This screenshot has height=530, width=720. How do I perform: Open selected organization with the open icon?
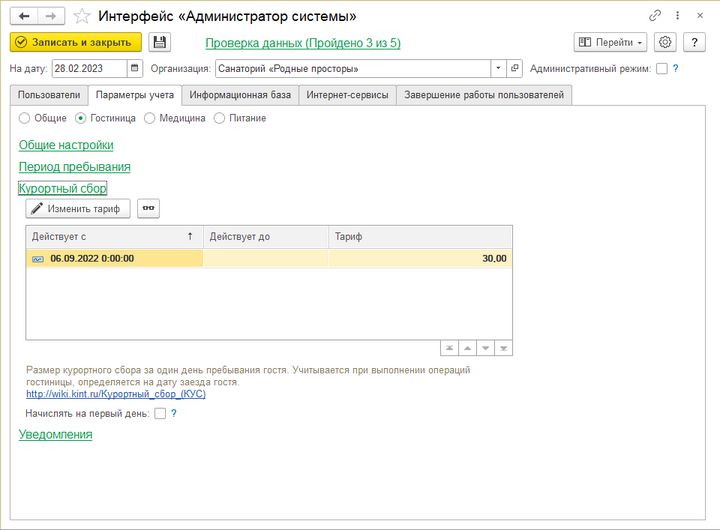pos(514,68)
